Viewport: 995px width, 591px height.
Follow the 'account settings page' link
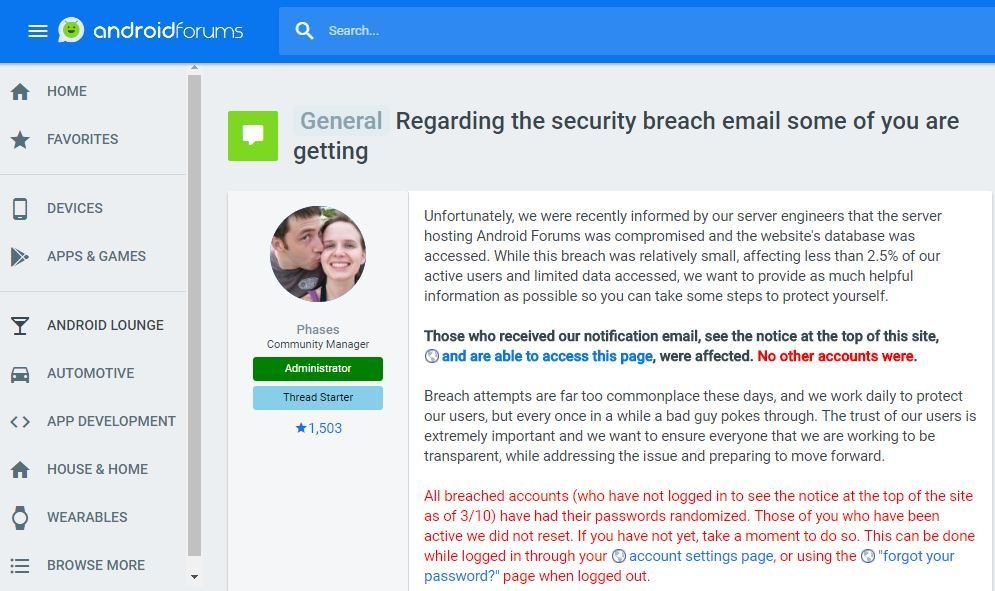[701, 556]
